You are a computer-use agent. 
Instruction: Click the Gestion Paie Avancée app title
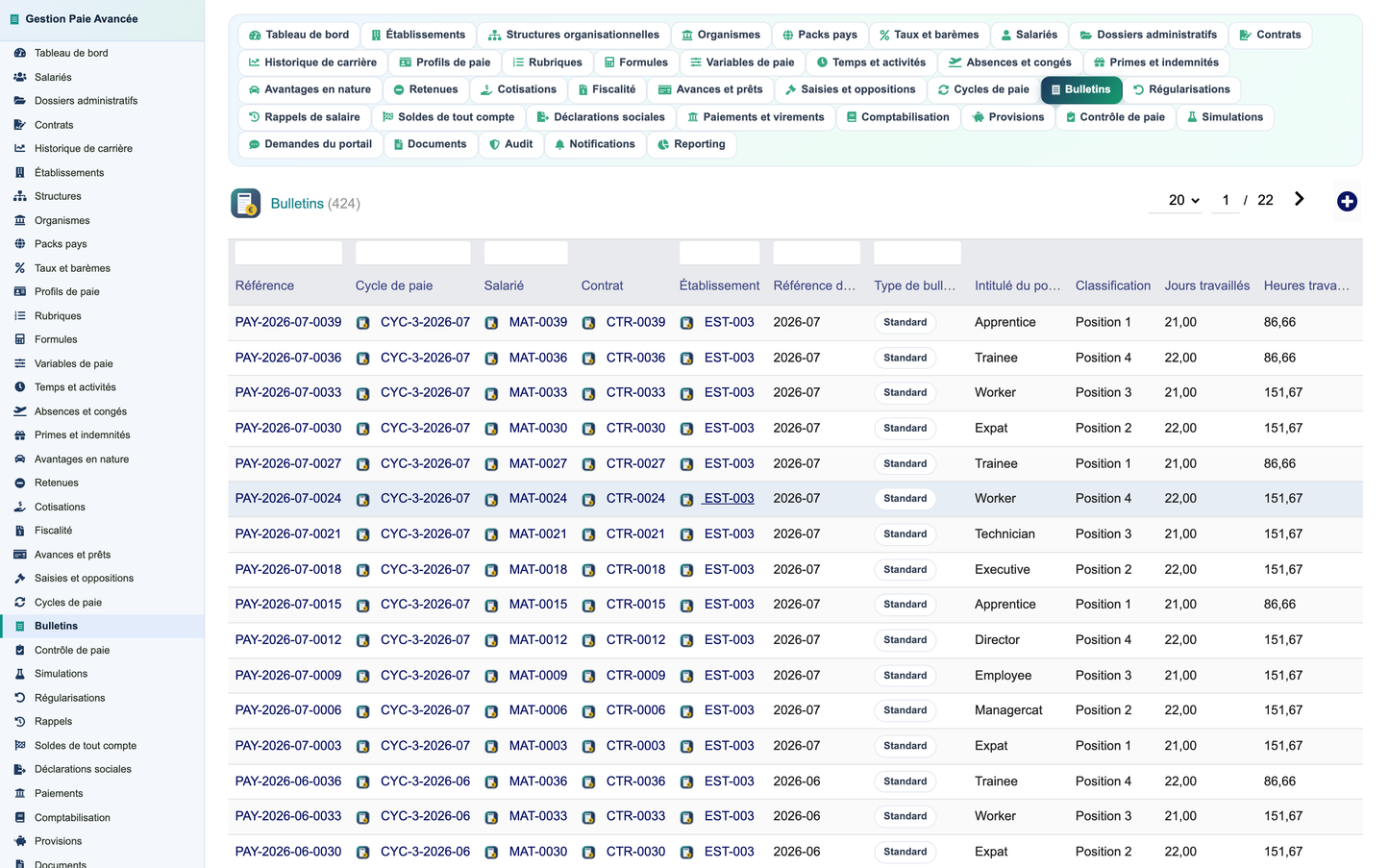[x=82, y=18]
